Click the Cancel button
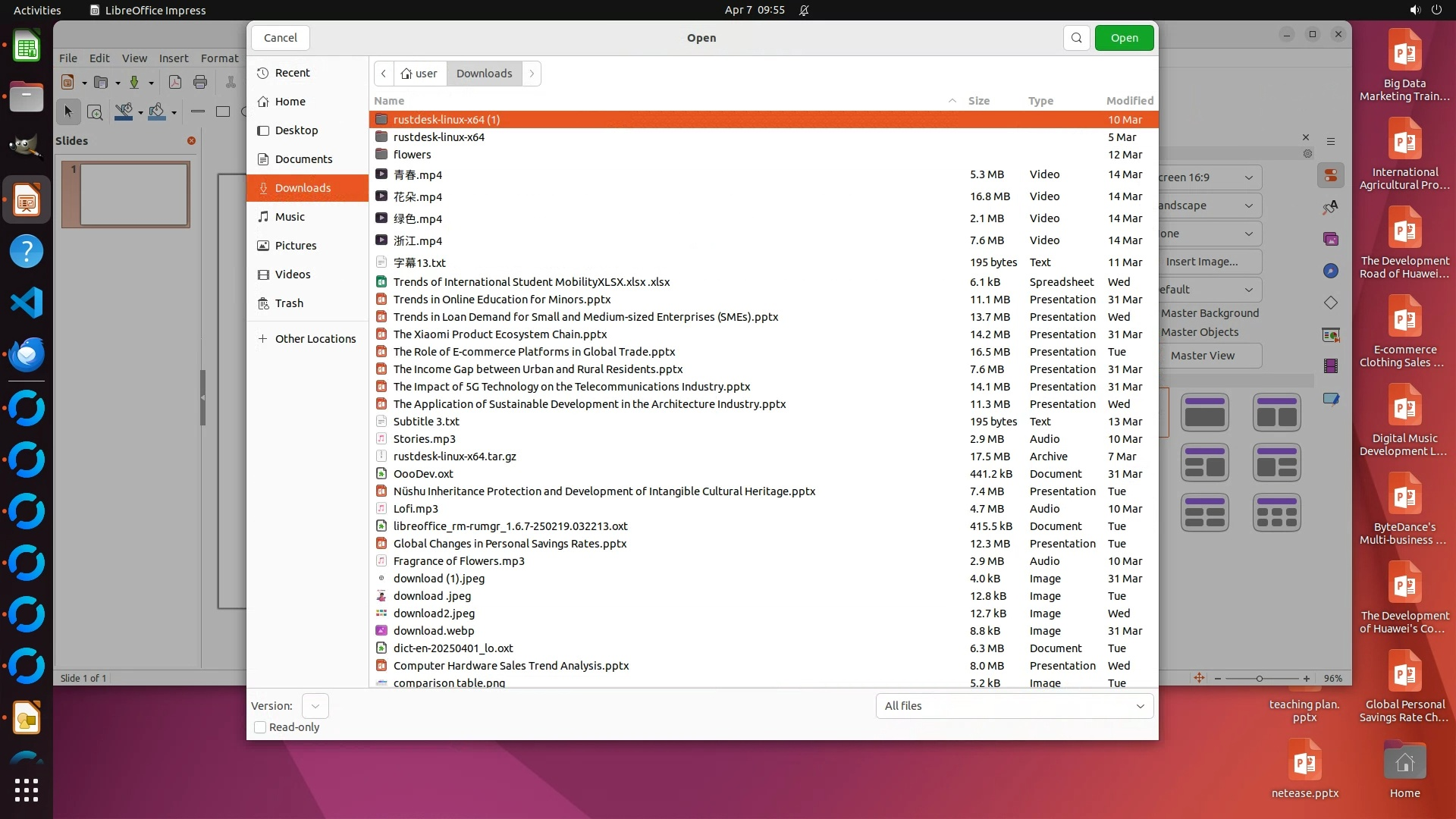Screen dimensions: 1456x819 click(280, 38)
